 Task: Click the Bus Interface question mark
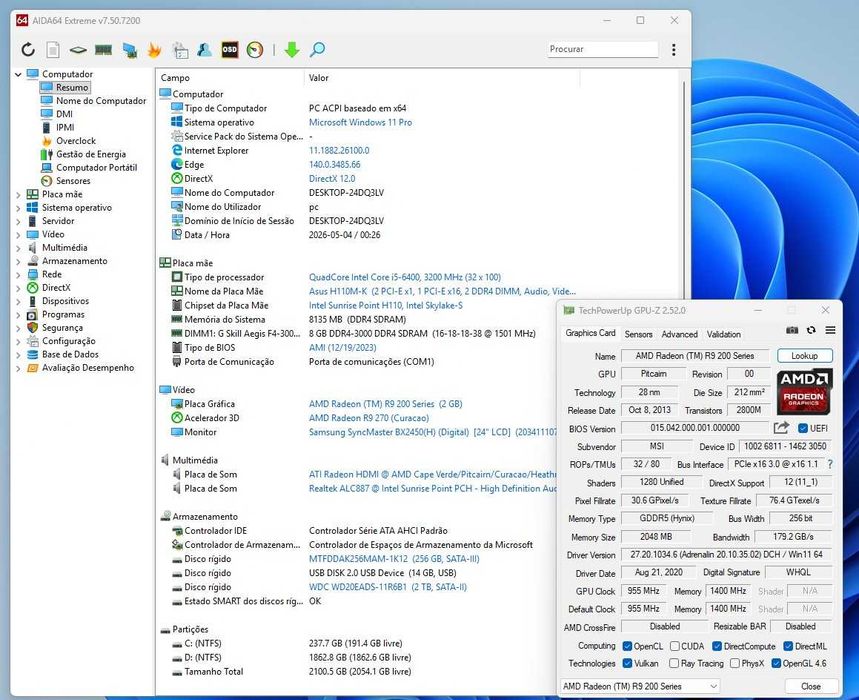point(831,464)
